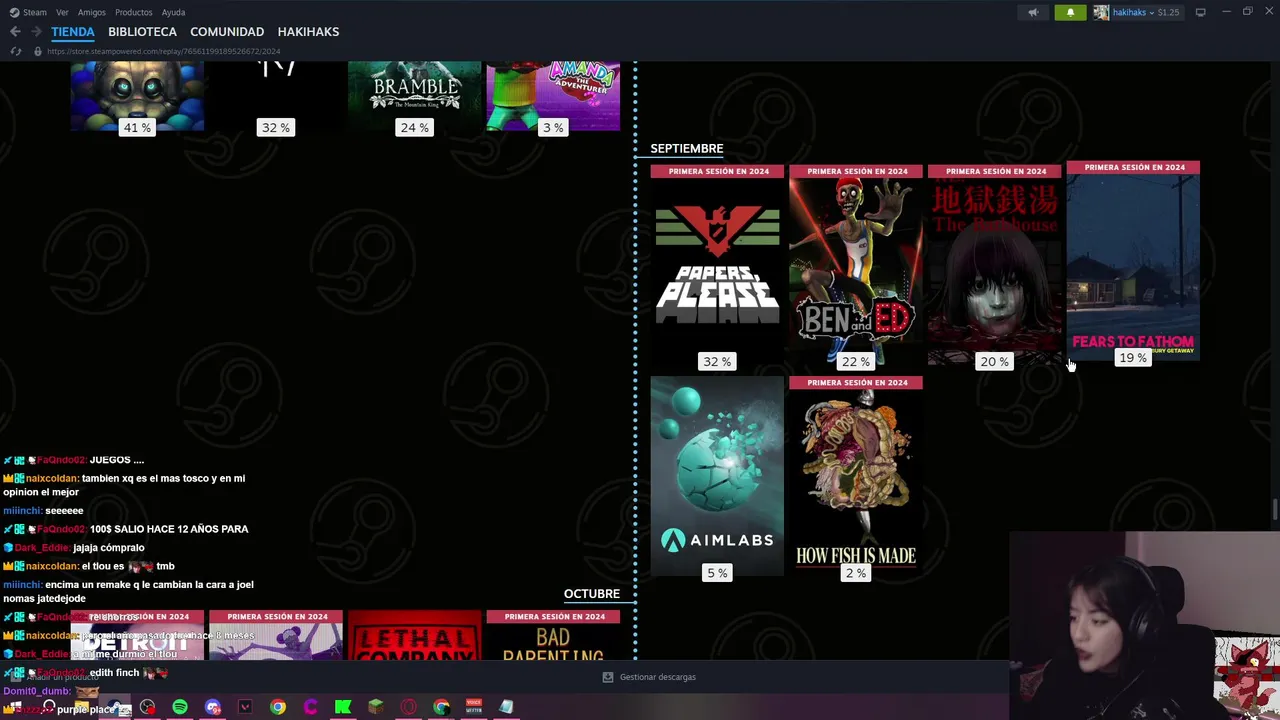The width and height of the screenshot is (1280, 720).
Task: Open the Amanda the Adventurer thumbnail
Action: (x=553, y=96)
